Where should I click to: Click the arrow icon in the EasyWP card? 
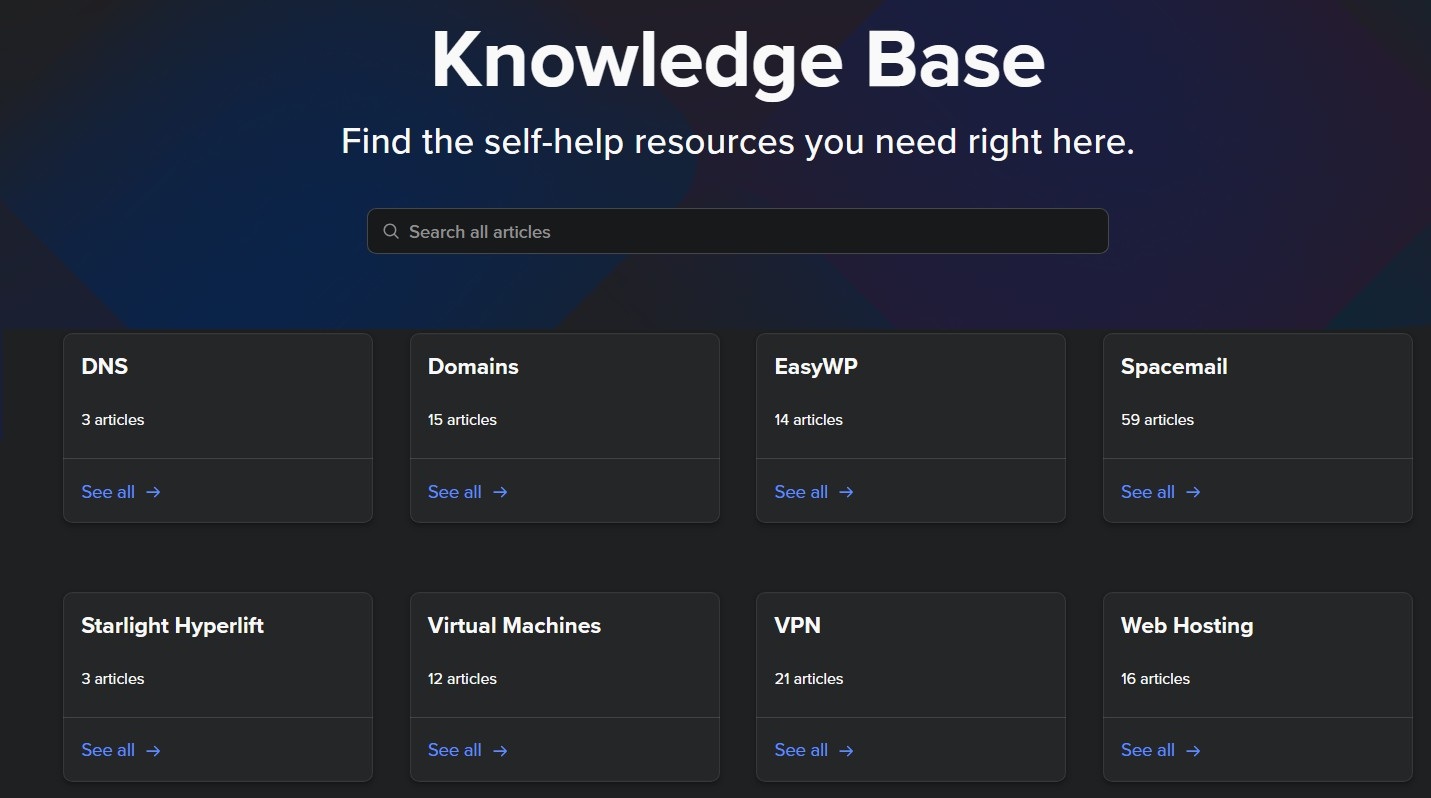(845, 492)
